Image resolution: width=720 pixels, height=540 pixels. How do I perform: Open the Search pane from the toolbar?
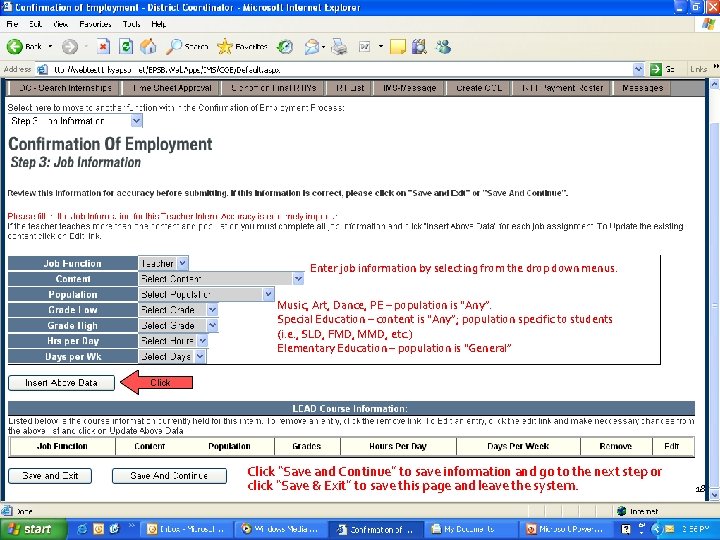coord(187,46)
